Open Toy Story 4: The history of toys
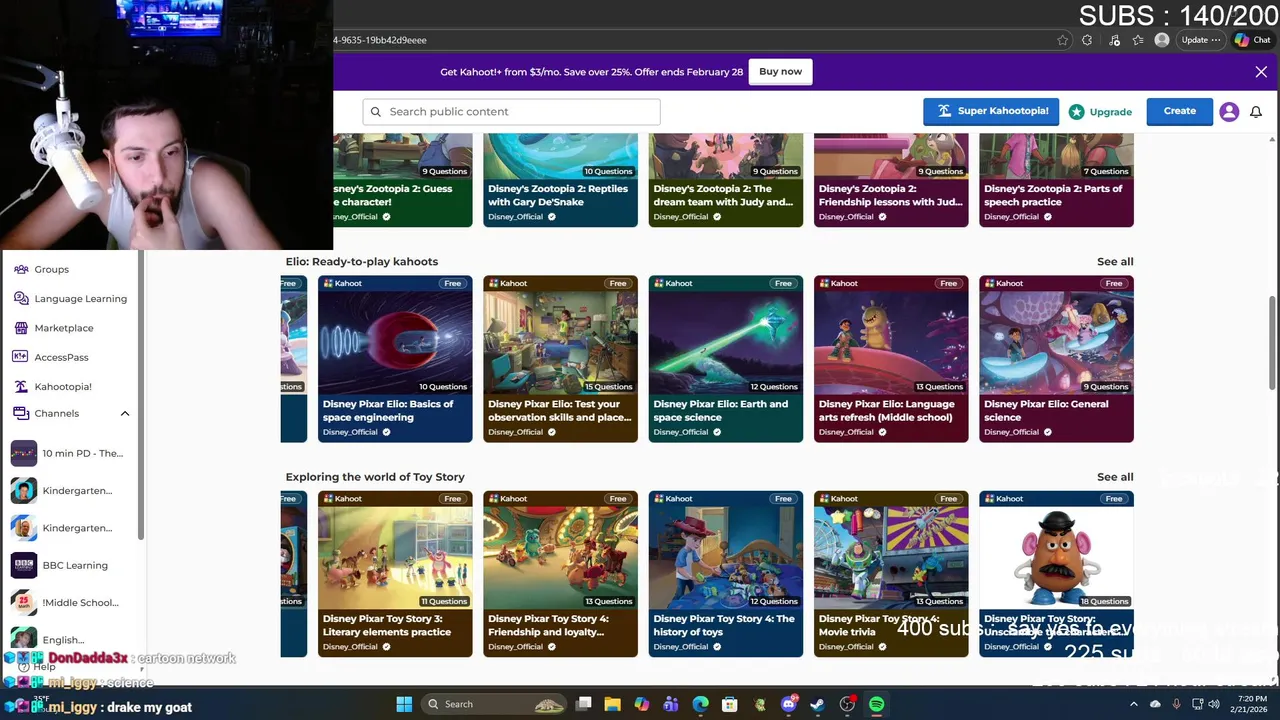This screenshot has height=720, width=1280. coord(725,574)
